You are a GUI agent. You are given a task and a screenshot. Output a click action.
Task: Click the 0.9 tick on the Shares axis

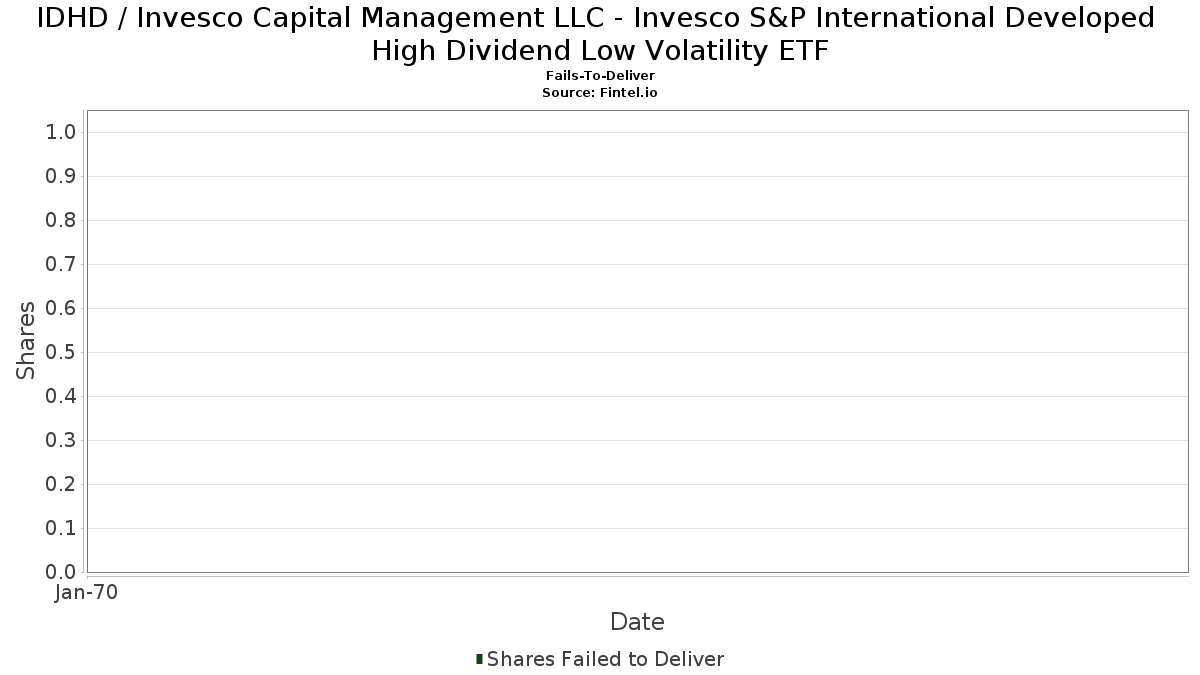pyautogui.click(x=62, y=177)
